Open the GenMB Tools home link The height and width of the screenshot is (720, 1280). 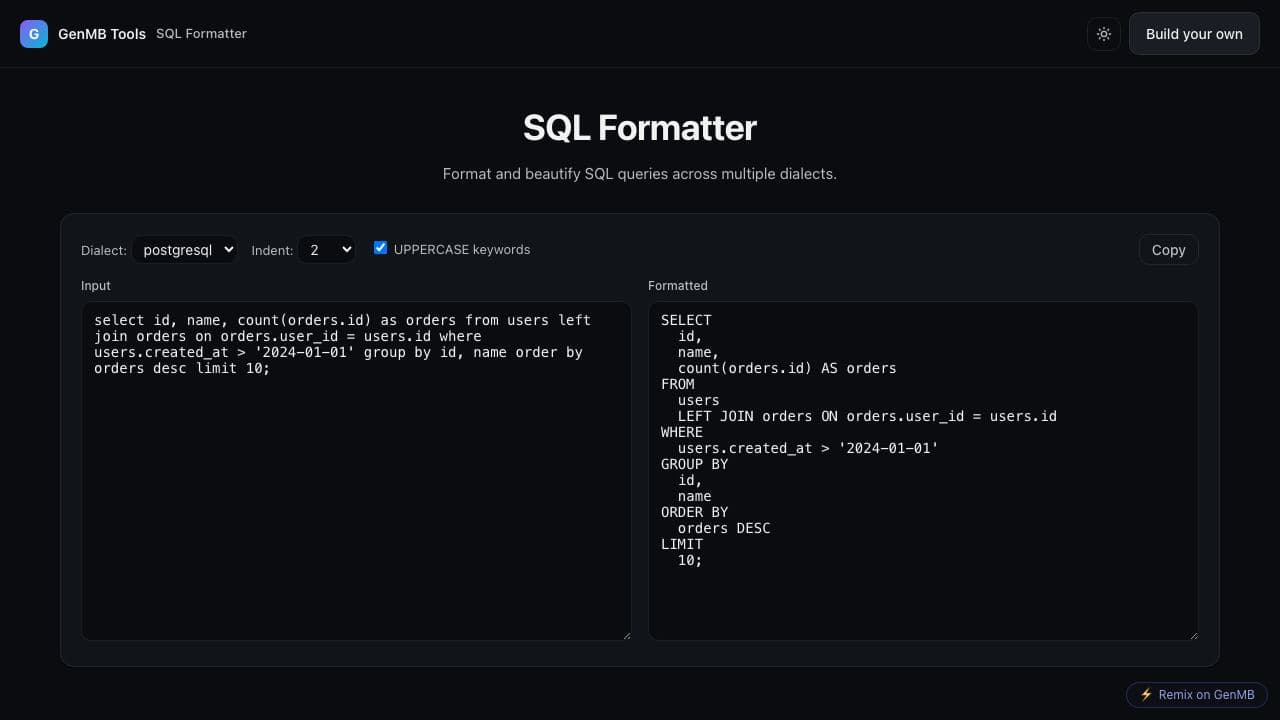[x=102, y=34]
